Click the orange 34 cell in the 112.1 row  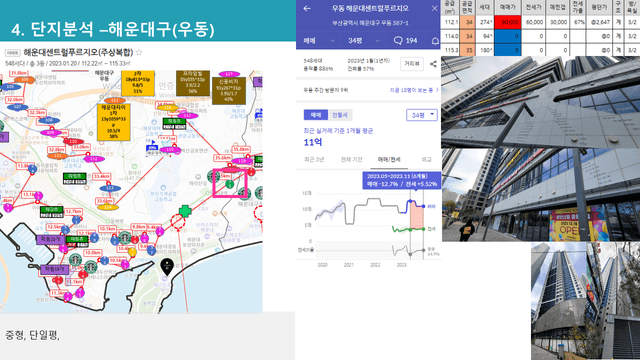click(467, 22)
